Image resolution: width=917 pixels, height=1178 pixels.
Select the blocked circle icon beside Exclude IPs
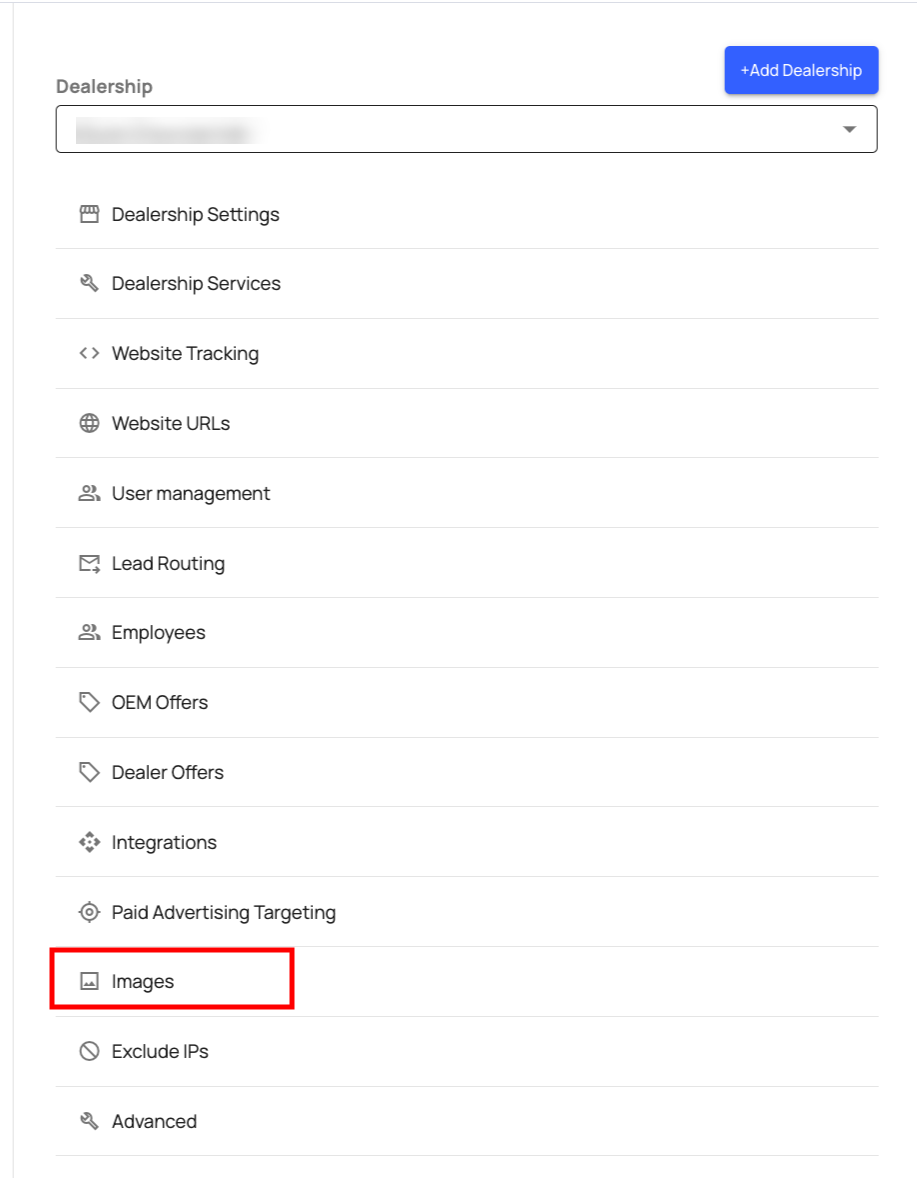tap(89, 1051)
